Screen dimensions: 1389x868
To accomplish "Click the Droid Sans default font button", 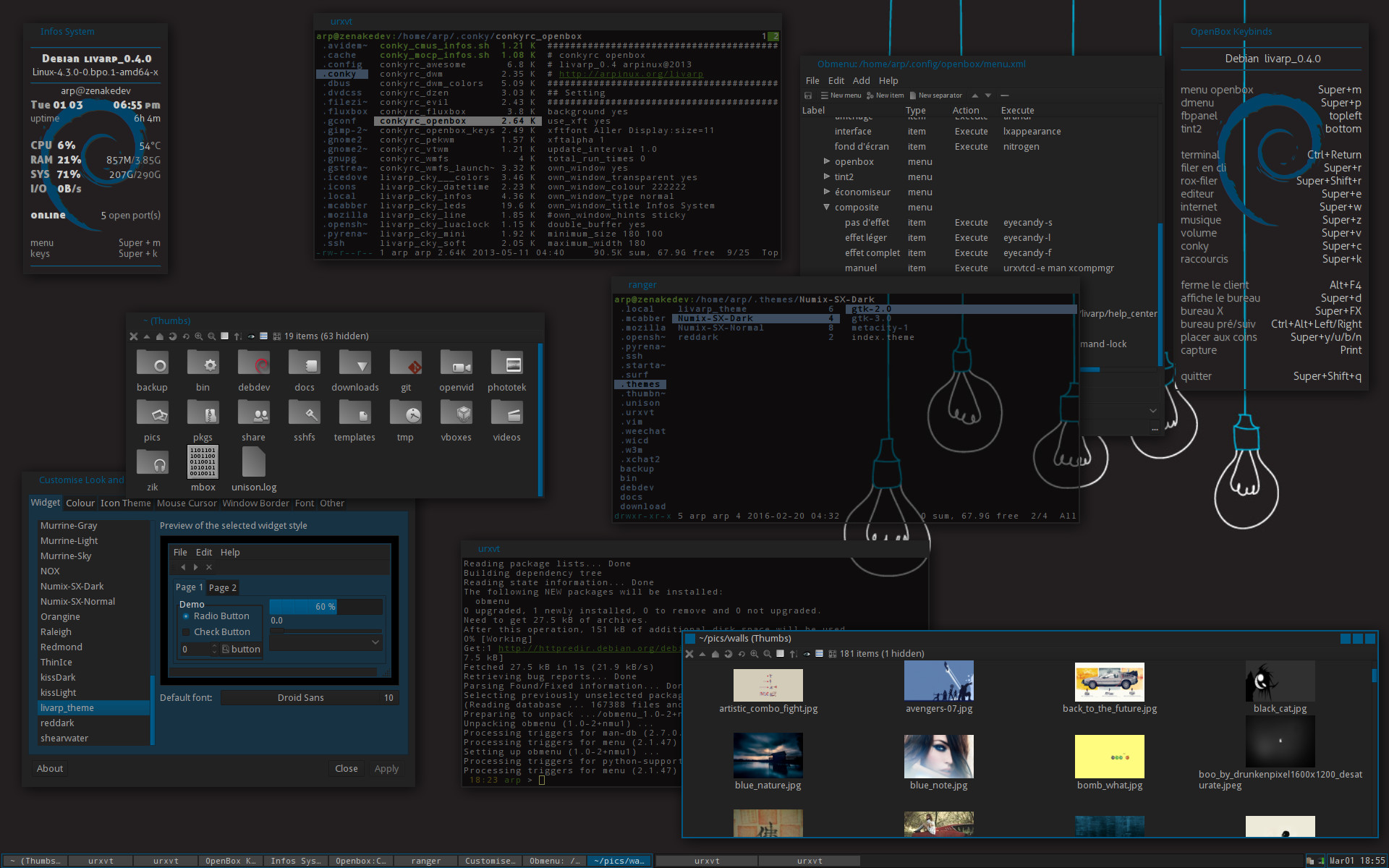I will point(310,698).
